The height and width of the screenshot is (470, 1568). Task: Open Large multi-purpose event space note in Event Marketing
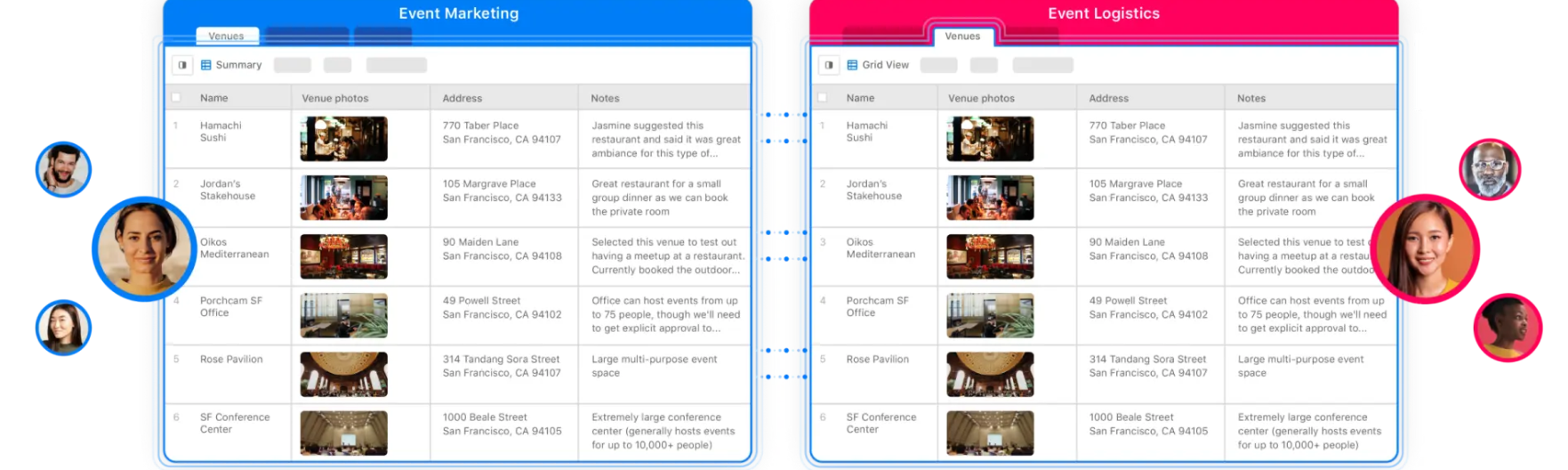(x=655, y=367)
